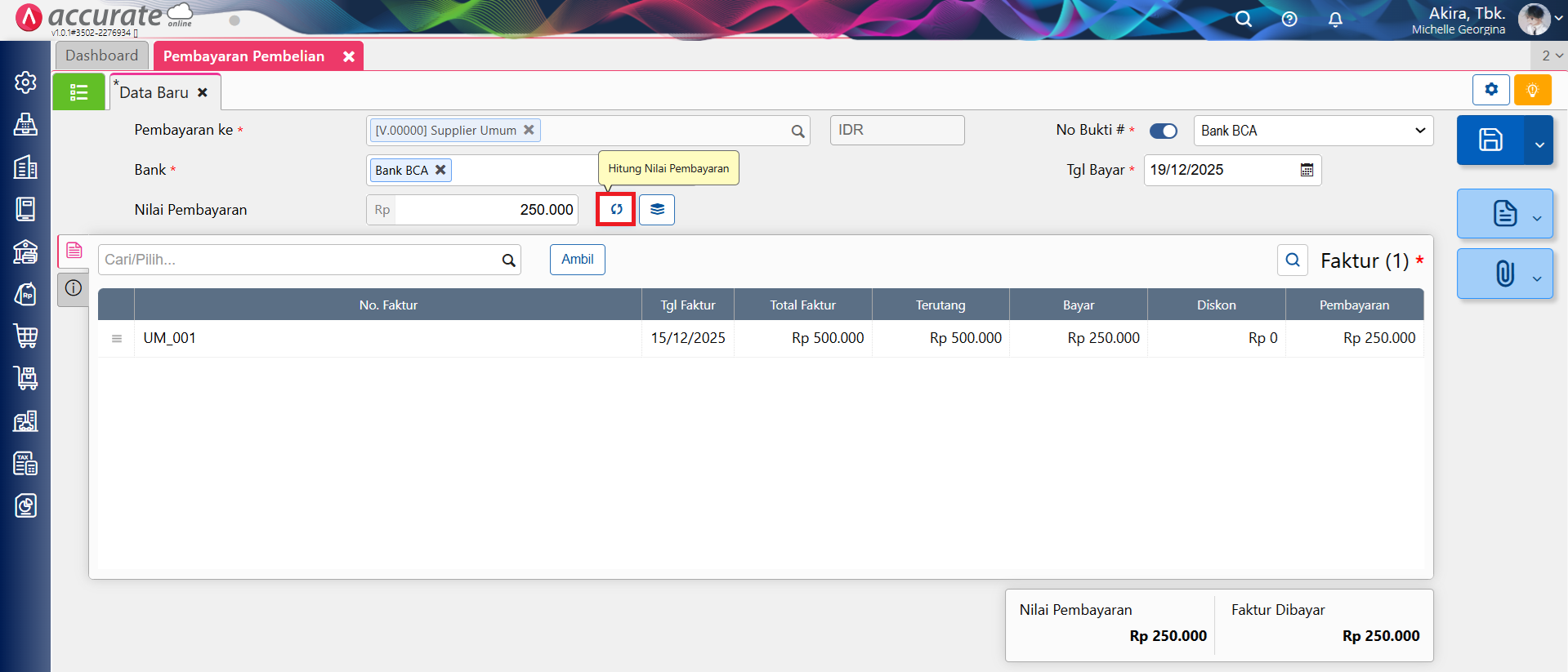Click the blue Save disk button

(x=1490, y=140)
